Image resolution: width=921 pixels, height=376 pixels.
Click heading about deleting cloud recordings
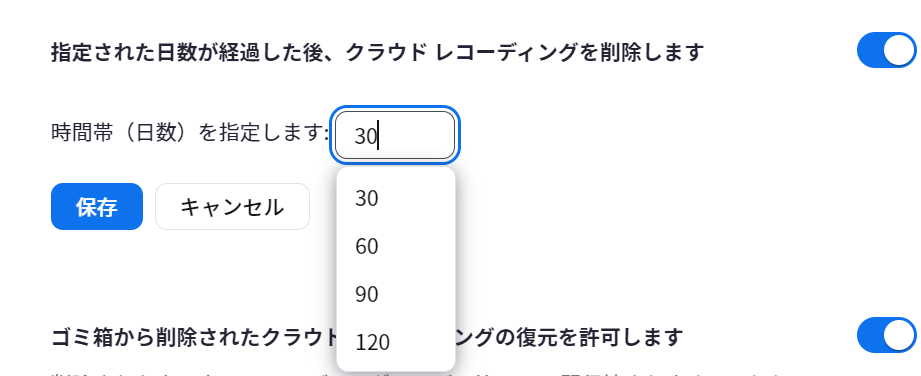click(377, 53)
